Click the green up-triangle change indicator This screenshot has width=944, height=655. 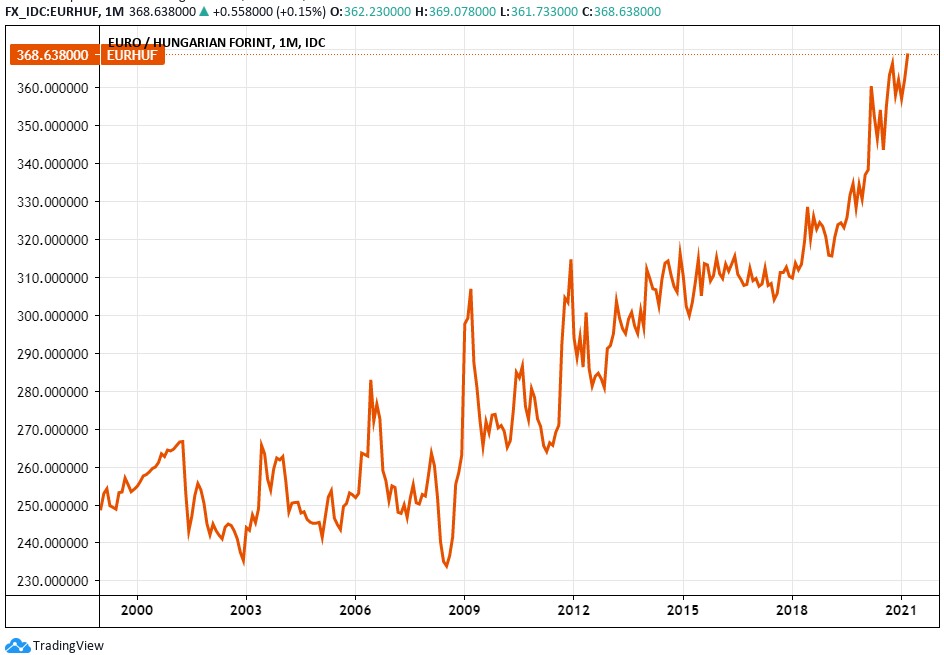(203, 11)
